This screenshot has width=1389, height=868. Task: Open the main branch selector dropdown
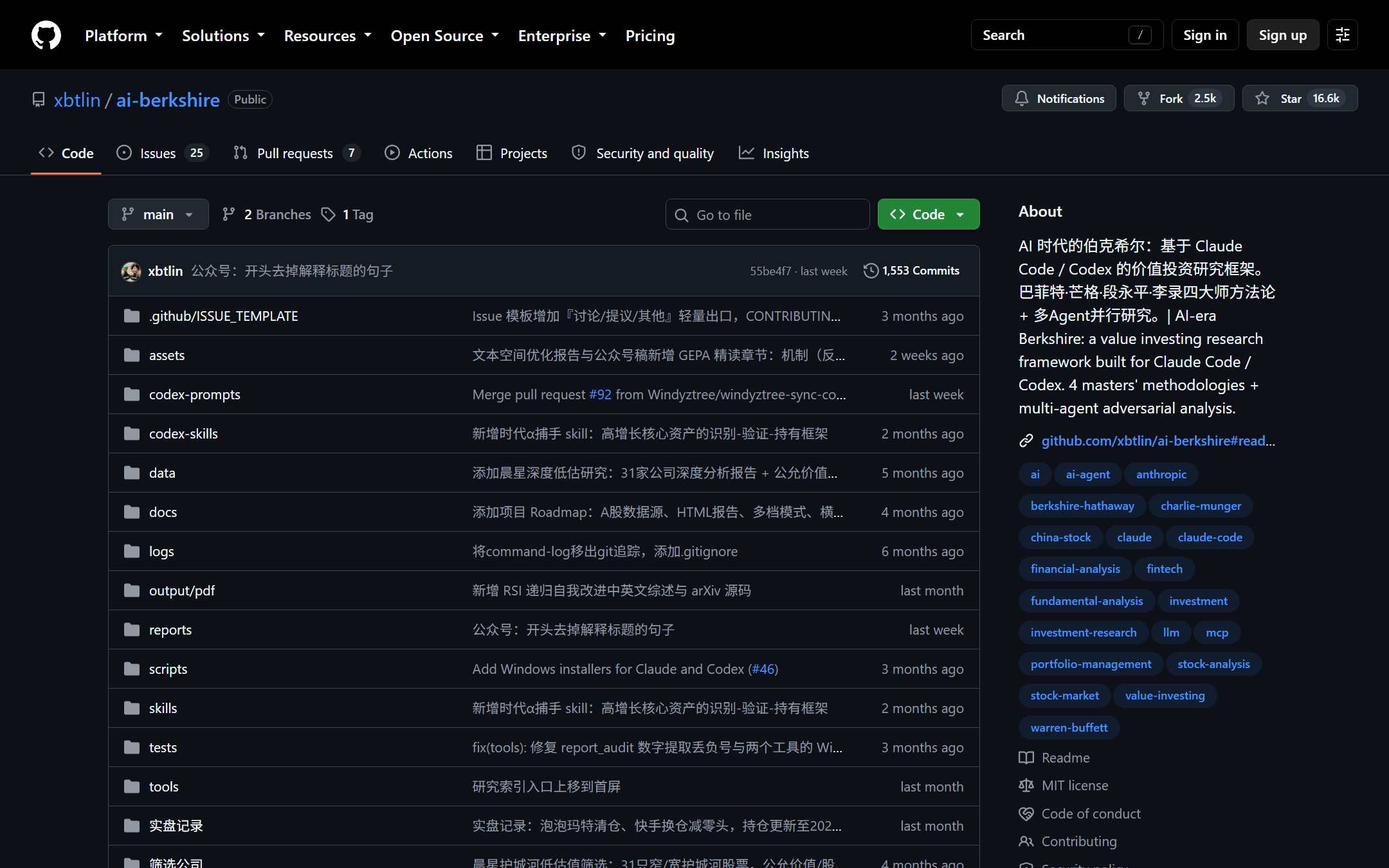(158, 214)
